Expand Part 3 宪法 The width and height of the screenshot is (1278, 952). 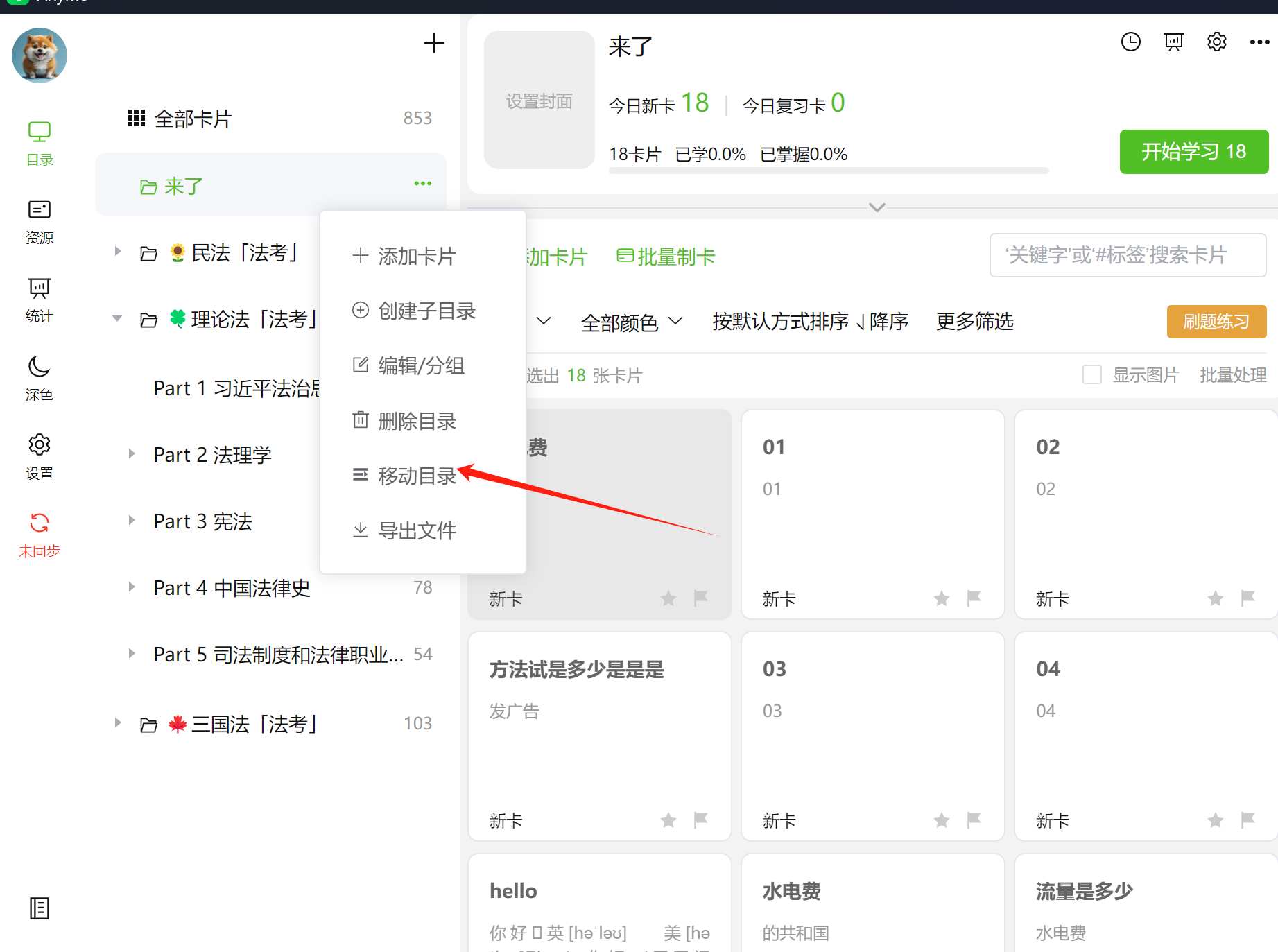(132, 520)
